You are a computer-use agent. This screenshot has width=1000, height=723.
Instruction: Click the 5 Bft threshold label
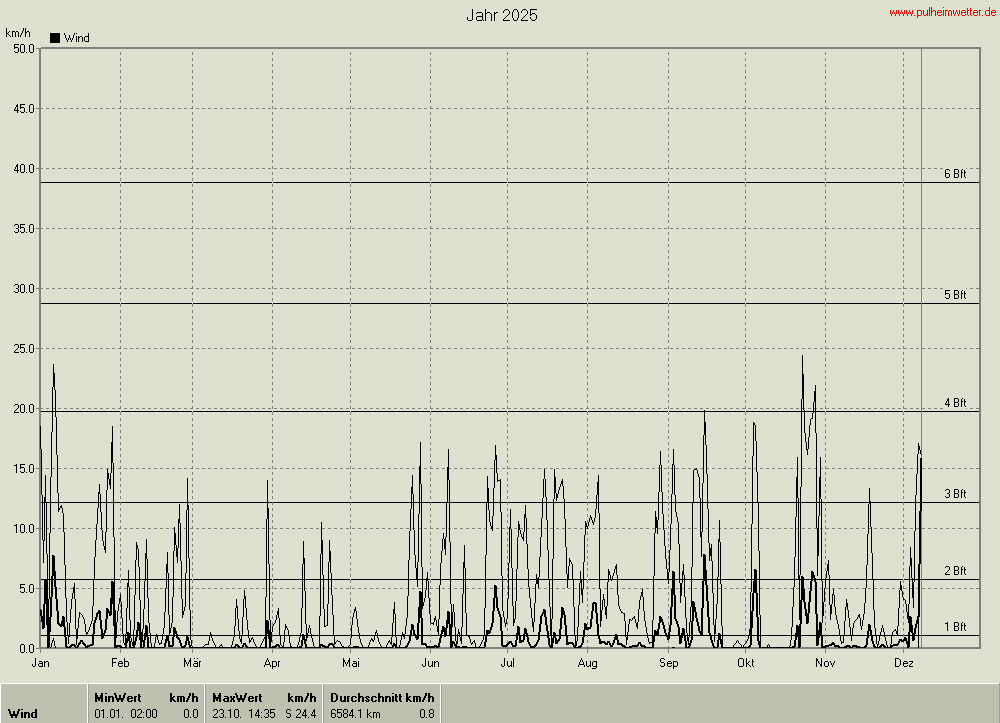tap(955, 295)
